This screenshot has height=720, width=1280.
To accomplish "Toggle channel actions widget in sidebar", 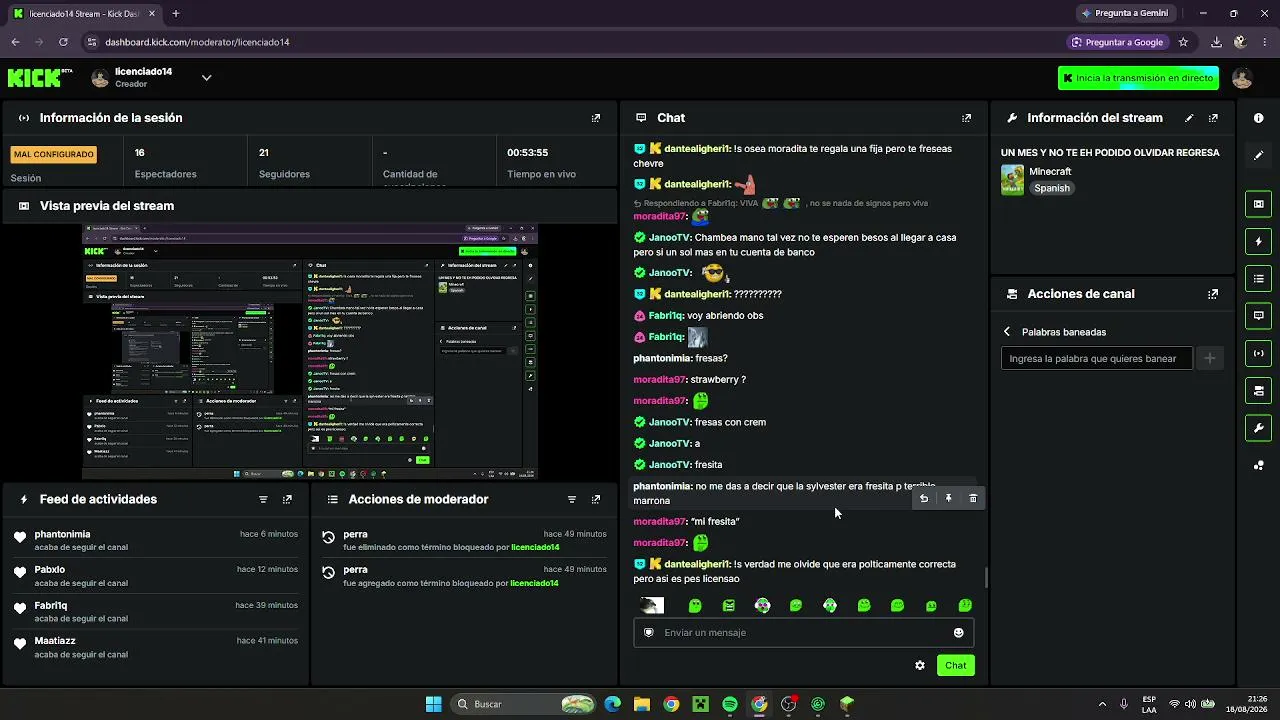I will pos(1258,390).
